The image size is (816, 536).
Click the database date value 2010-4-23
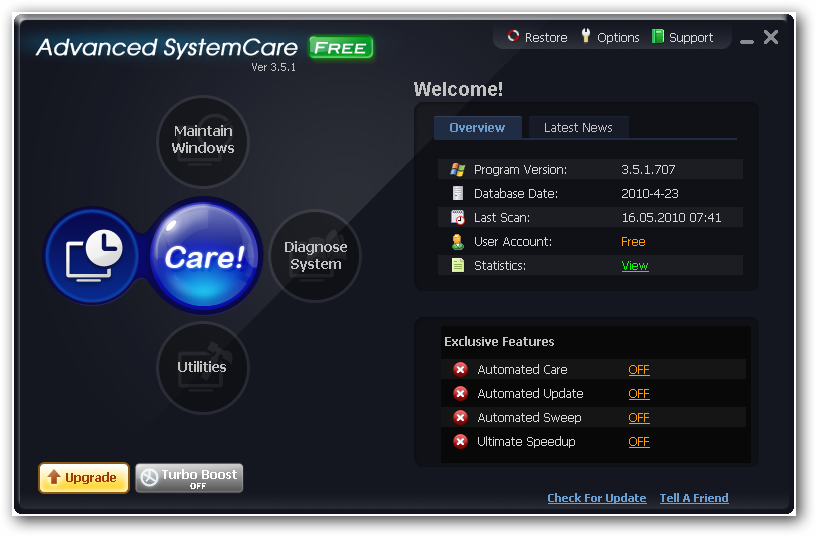click(x=649, y=194)
